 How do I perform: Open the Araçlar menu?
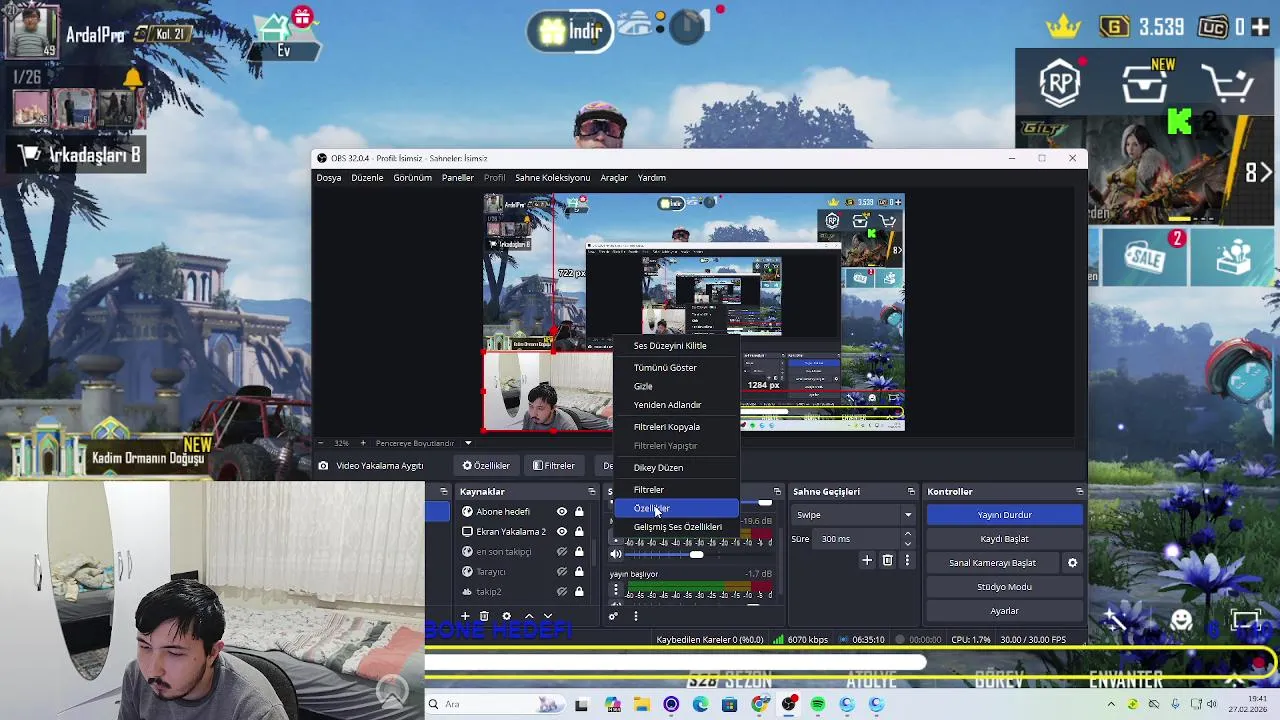(x=614, y=178)
